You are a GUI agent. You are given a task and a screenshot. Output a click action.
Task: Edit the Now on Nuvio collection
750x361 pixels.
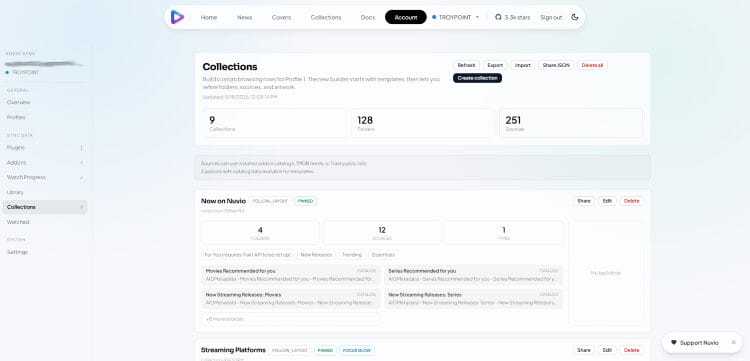click(607, 201)
